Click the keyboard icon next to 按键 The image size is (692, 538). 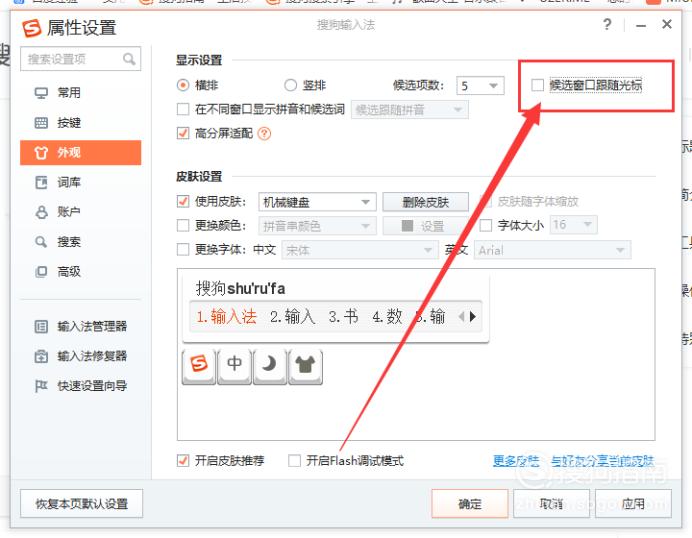click(x=41, y=123)
